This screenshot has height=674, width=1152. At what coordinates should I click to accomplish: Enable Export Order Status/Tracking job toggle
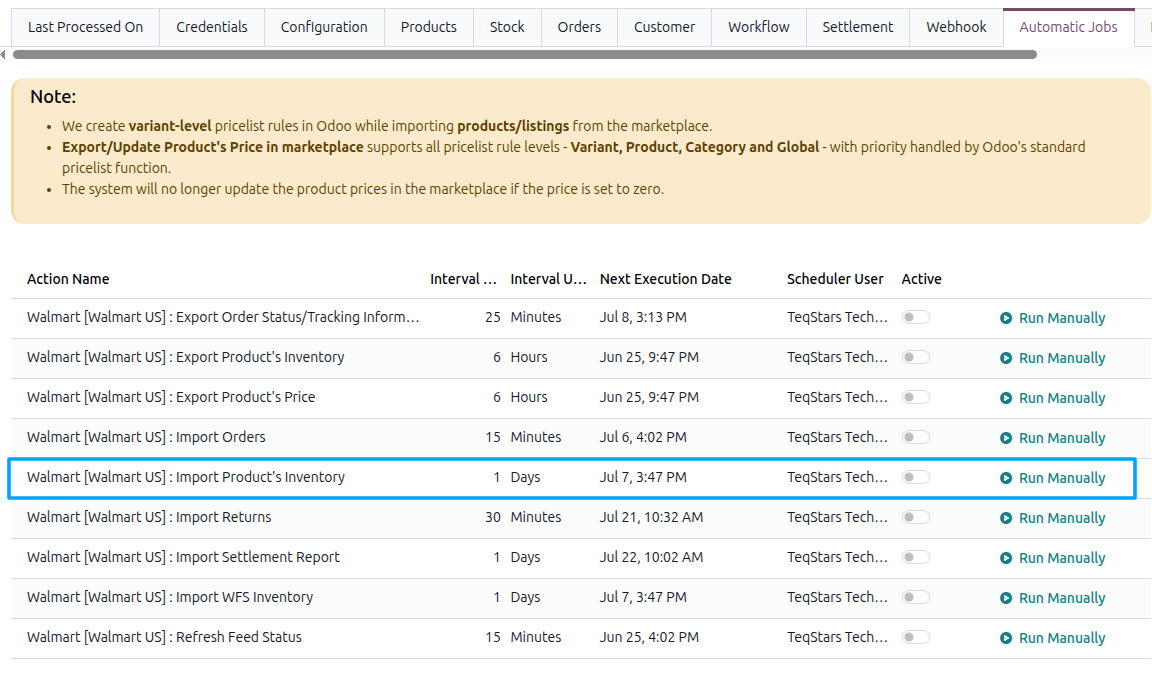pyautogui.click(x=915, y=317)
